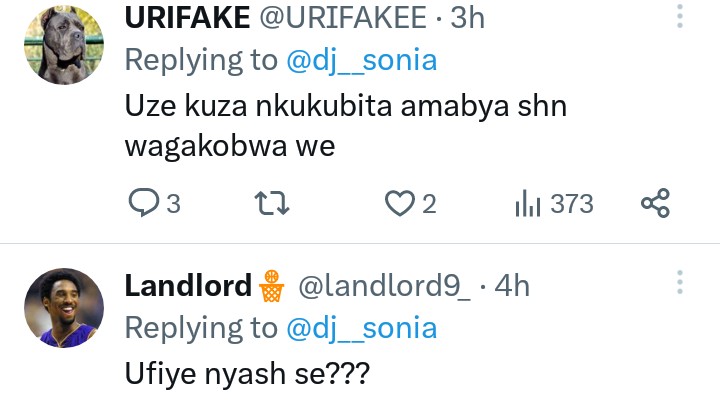The height and width of the screenshot is (405, 720).
Task: Go to the Landlord display name profile
Action: pos(187,286)
